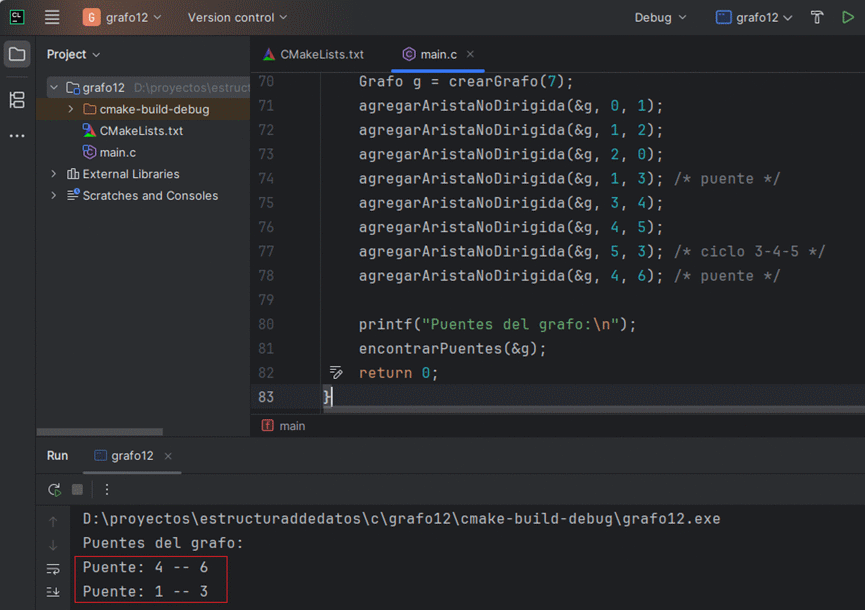Open the more tool windows ellipsis

[17, 135]
